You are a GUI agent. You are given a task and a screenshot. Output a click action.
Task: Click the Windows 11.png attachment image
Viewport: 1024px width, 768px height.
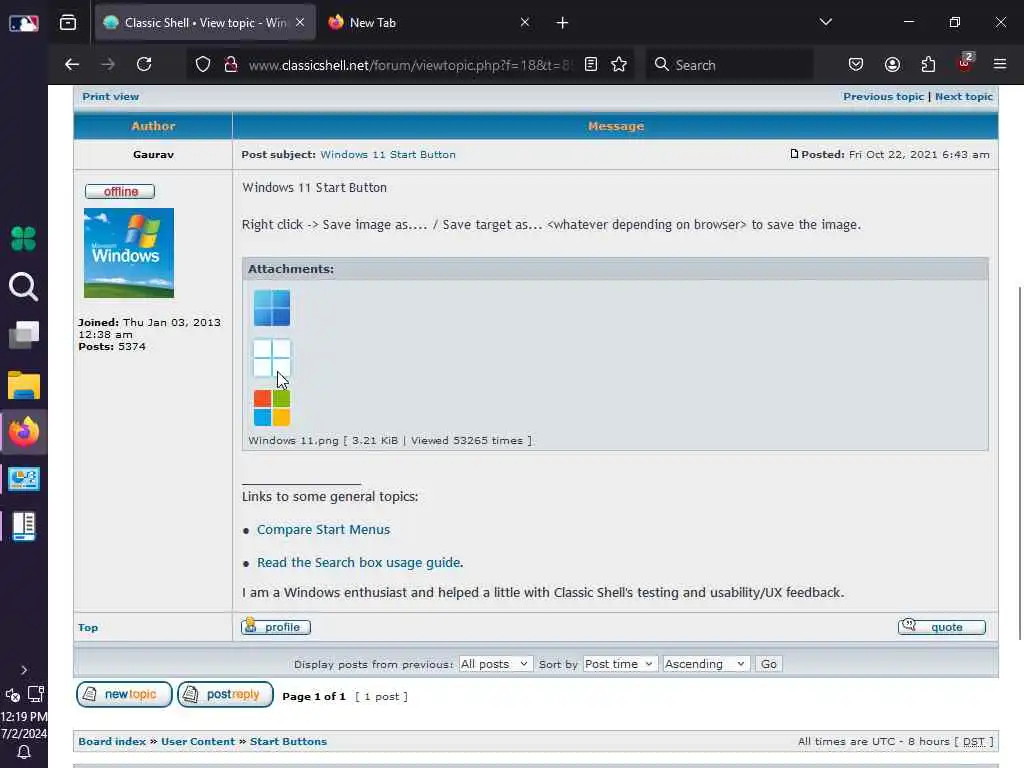point(272,358)
